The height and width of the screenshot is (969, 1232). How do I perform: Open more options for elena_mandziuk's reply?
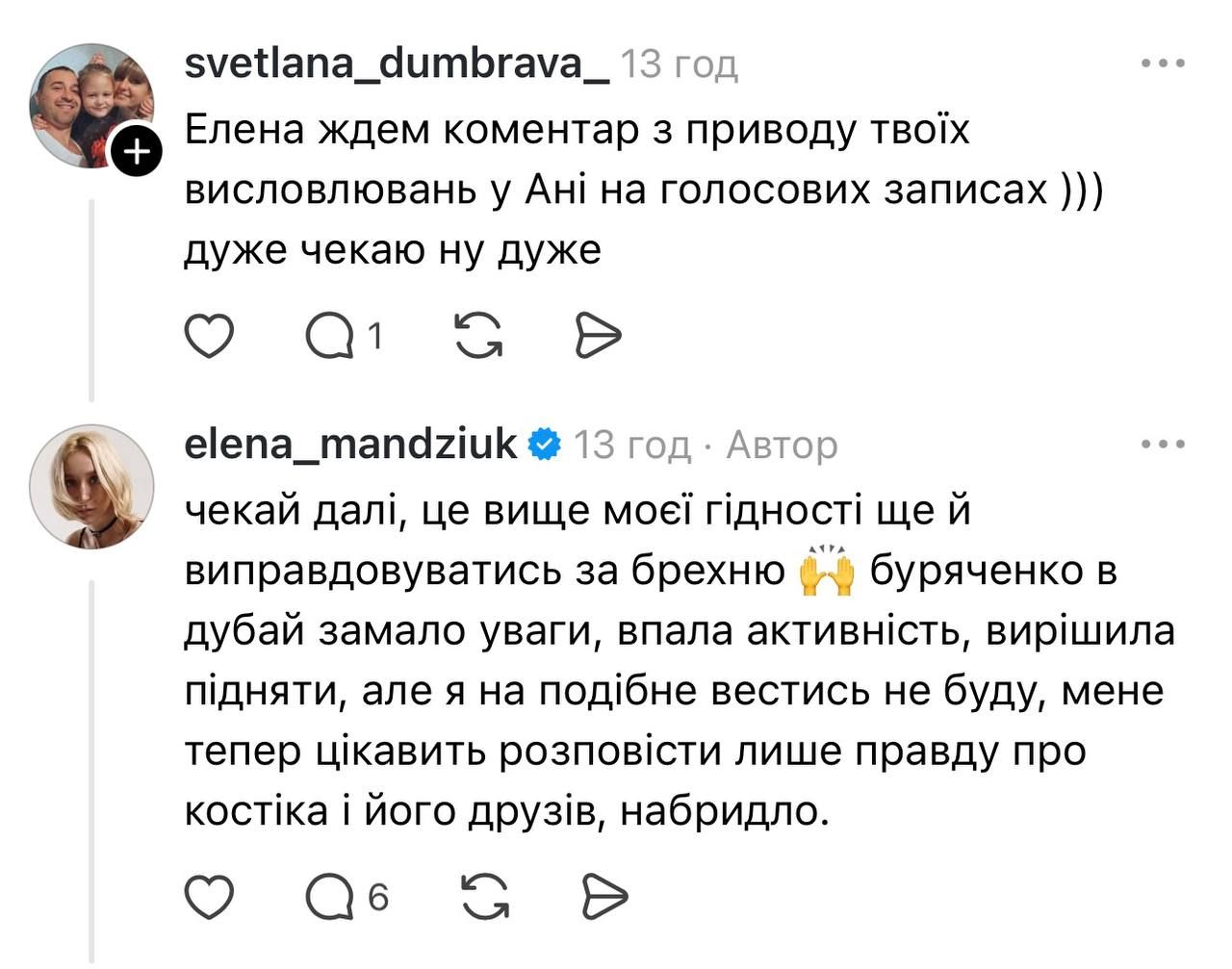pos(1163,445)
